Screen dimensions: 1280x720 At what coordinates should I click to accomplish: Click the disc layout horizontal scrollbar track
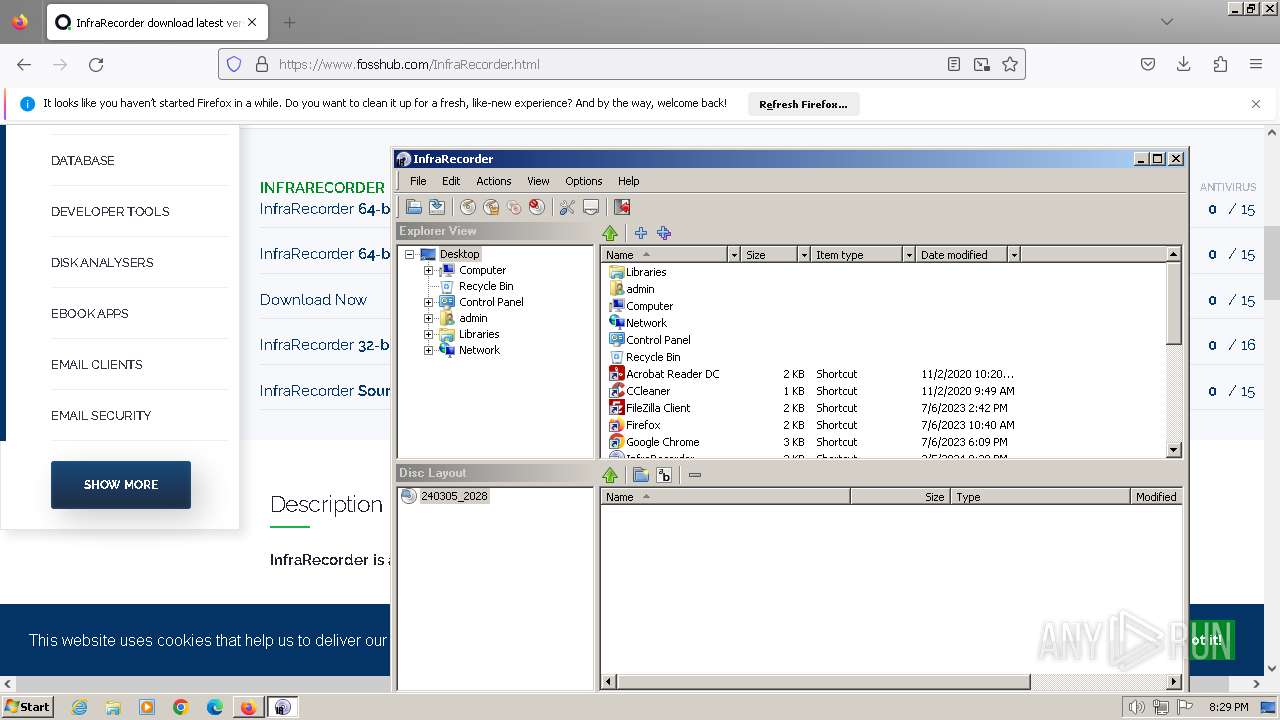pos(1098,682)
